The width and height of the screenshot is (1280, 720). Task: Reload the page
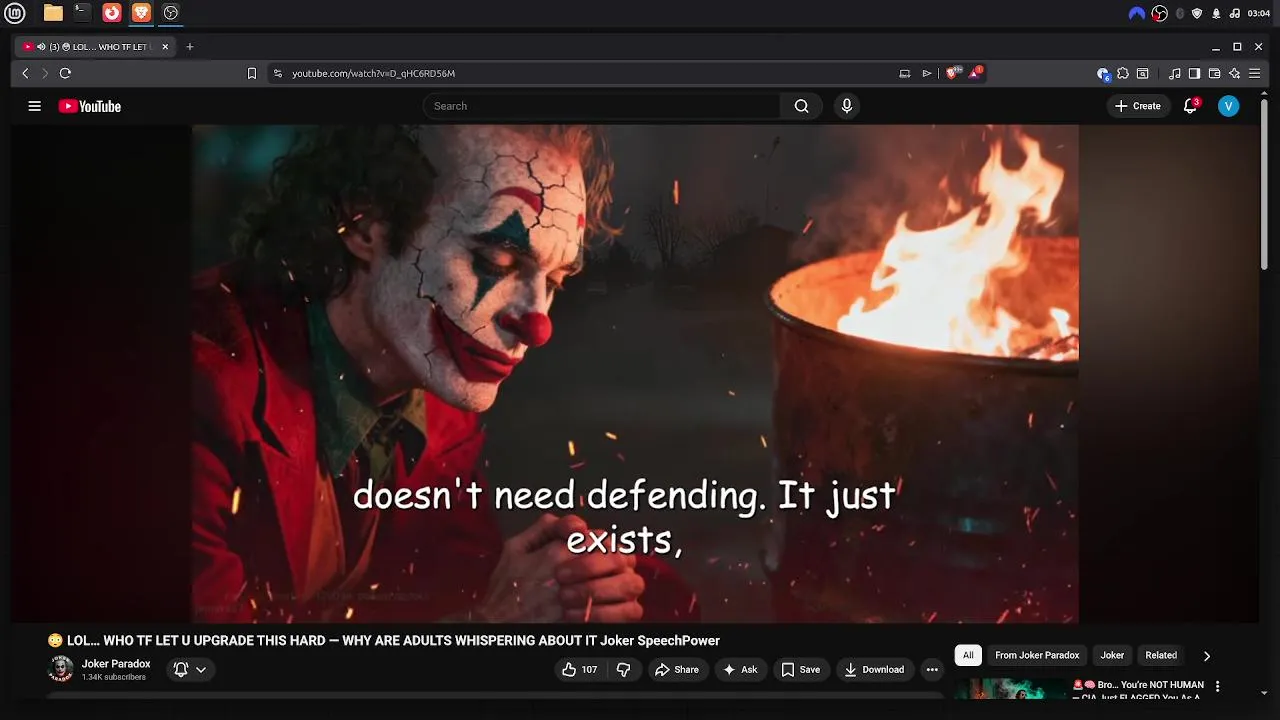click(x=65, y=73)
